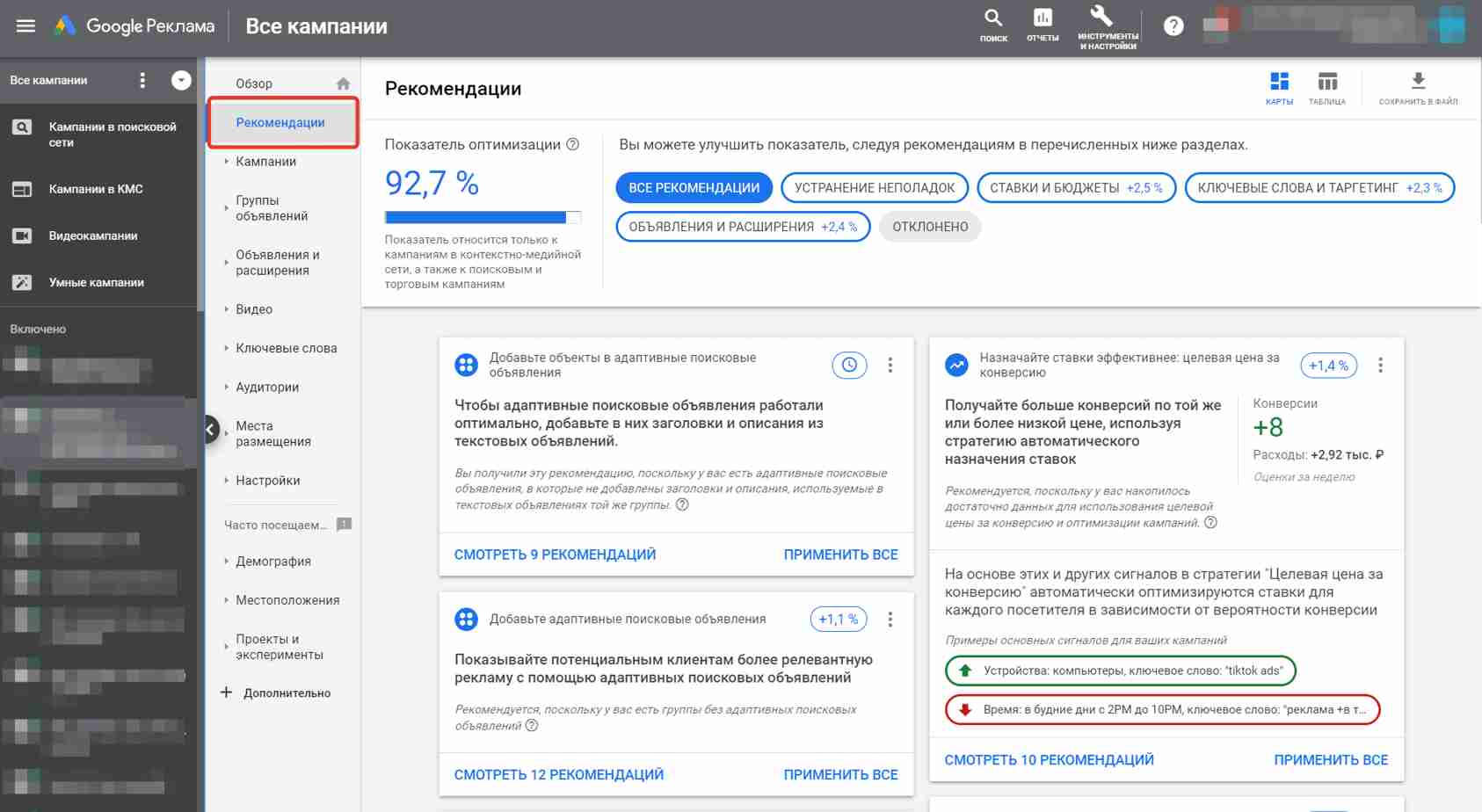Switch to Таблица table view
This screenshot has width=1482, height=812.
click(1327, 89)
